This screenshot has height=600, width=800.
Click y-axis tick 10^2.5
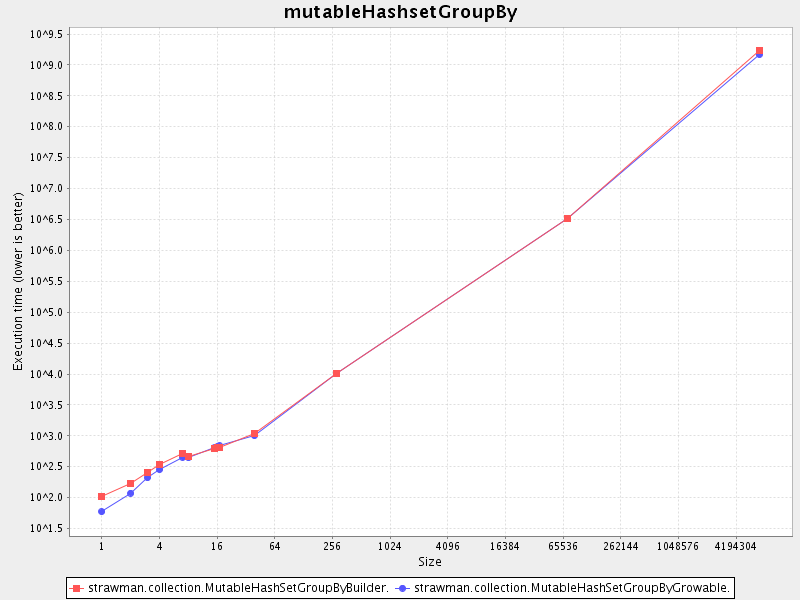pyautogui.click(x=46, y=467)
